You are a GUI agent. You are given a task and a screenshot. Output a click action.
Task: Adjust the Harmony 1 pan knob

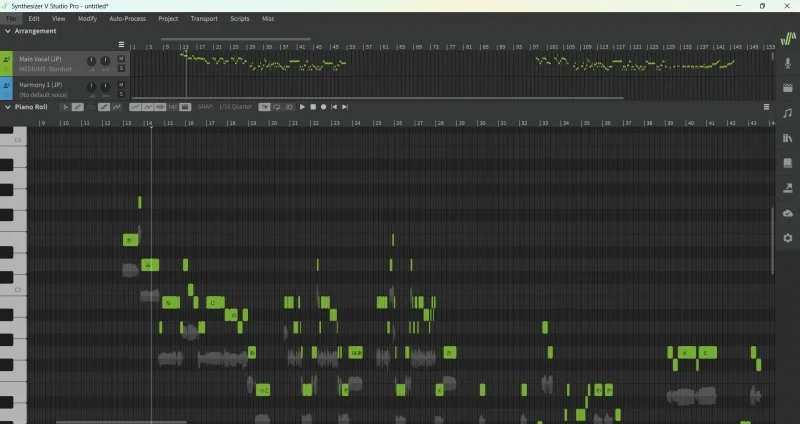click(x=105, y=87)
